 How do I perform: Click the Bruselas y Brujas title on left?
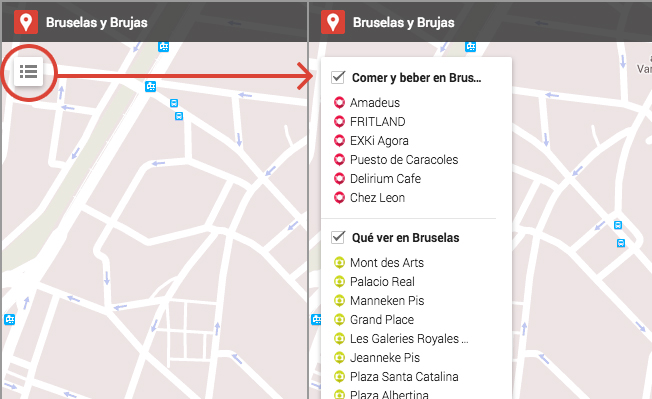(x=96, y=22)
